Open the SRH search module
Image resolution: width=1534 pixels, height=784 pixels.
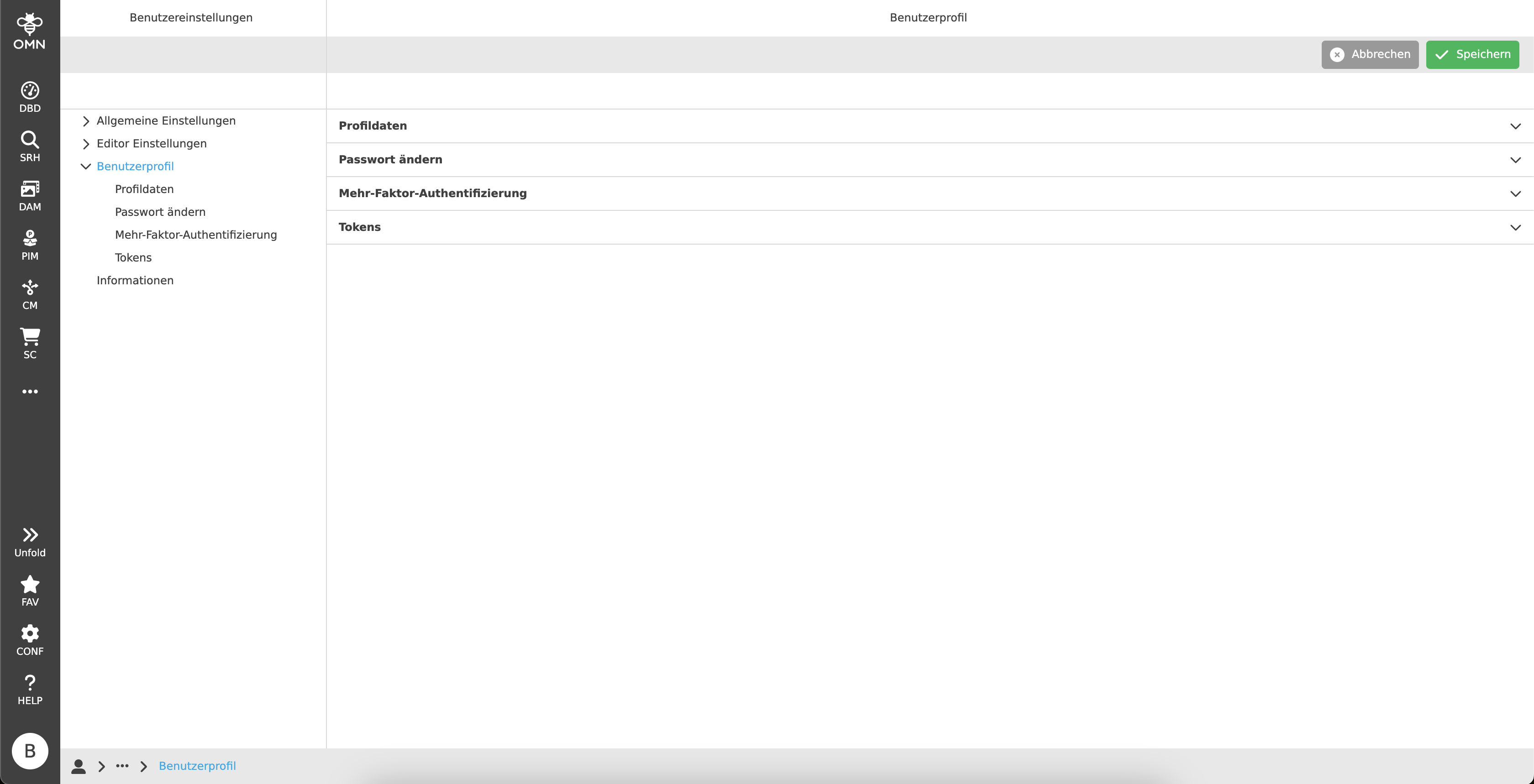(30, 146)
